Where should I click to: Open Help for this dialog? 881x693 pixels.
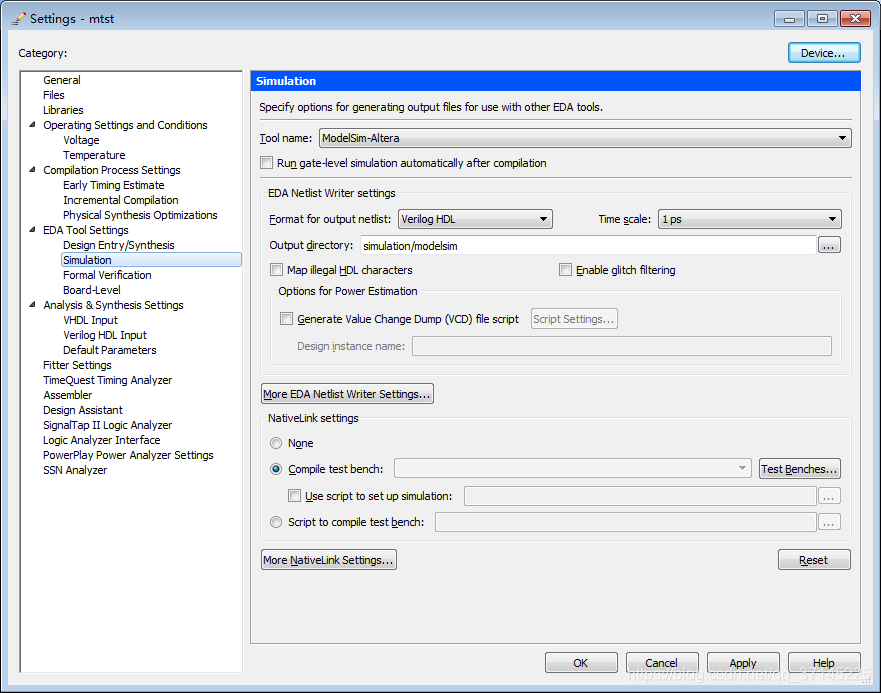pos(824,663)
